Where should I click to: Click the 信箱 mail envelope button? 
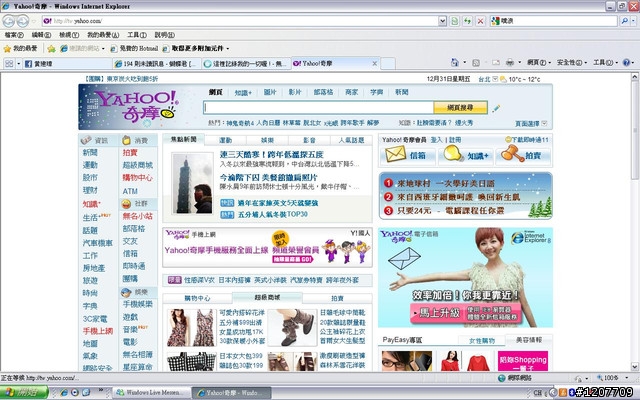coord(407,156)
